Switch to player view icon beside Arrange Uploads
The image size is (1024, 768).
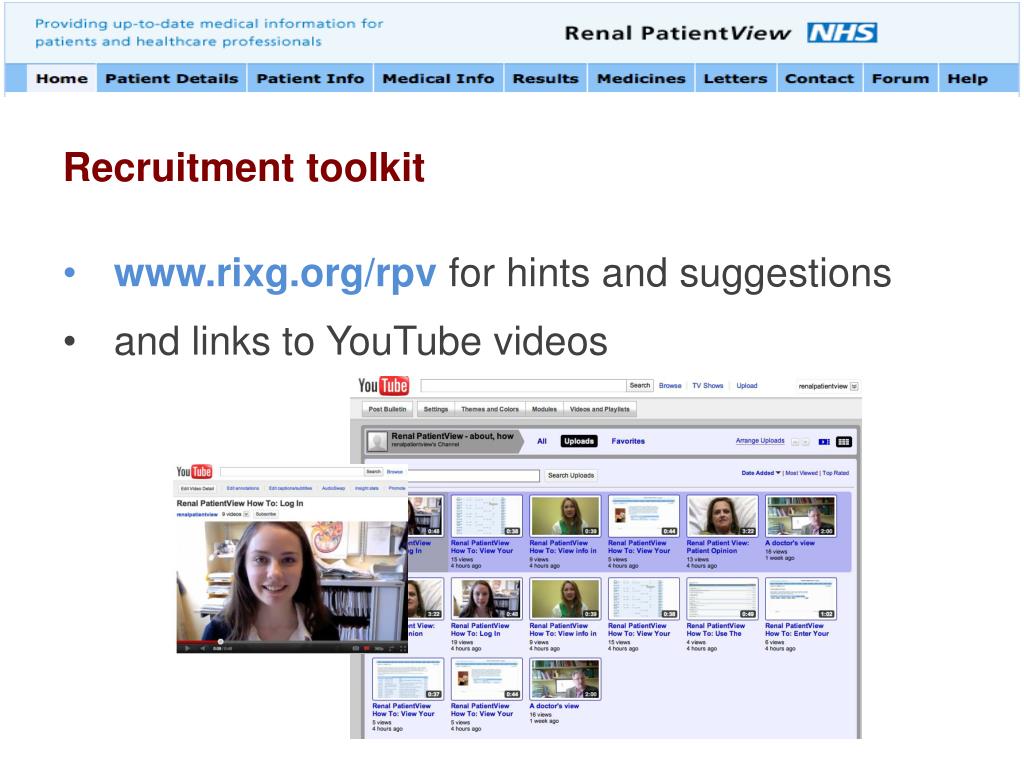824,442
